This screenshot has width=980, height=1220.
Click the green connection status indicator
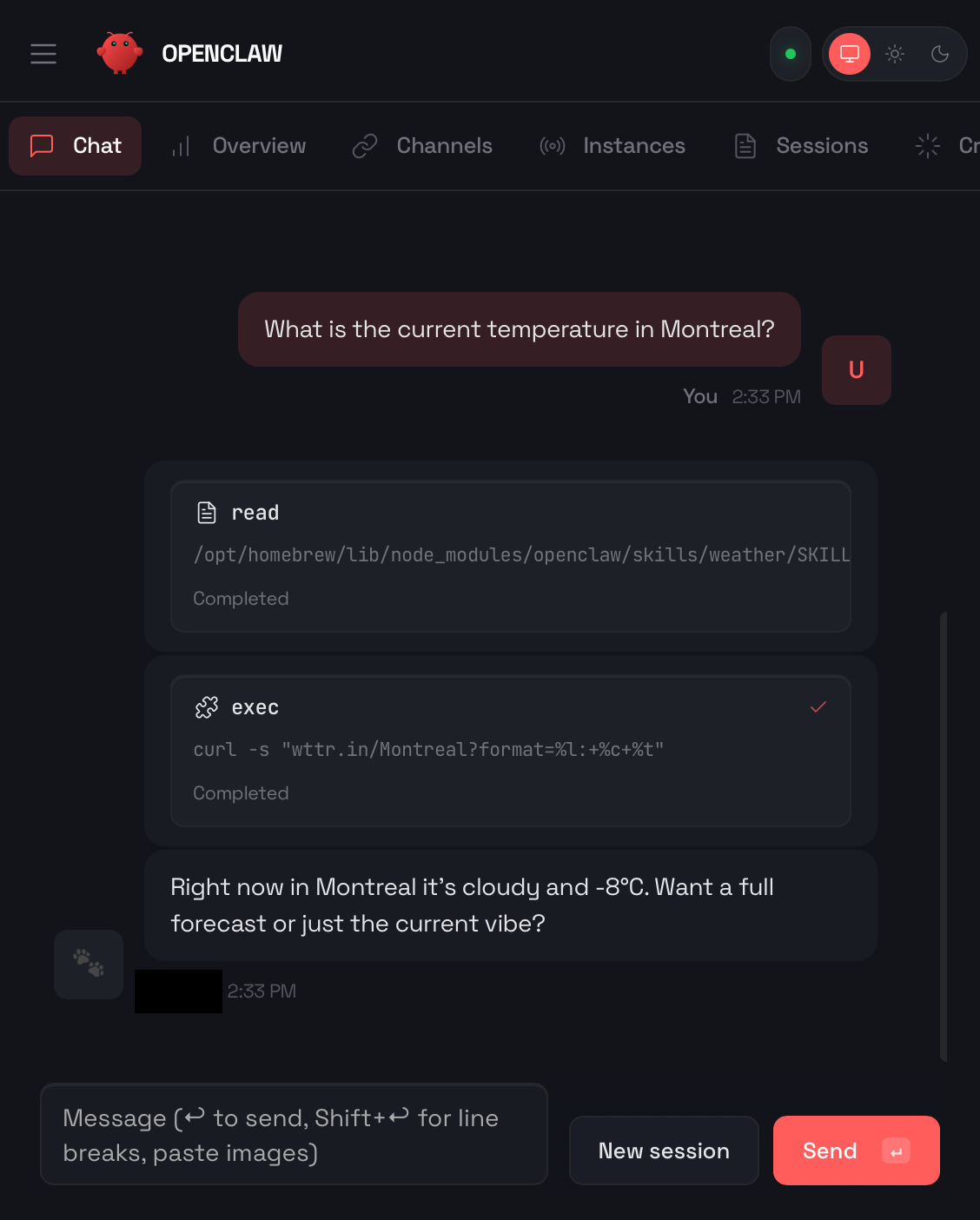tap(791, 54)
